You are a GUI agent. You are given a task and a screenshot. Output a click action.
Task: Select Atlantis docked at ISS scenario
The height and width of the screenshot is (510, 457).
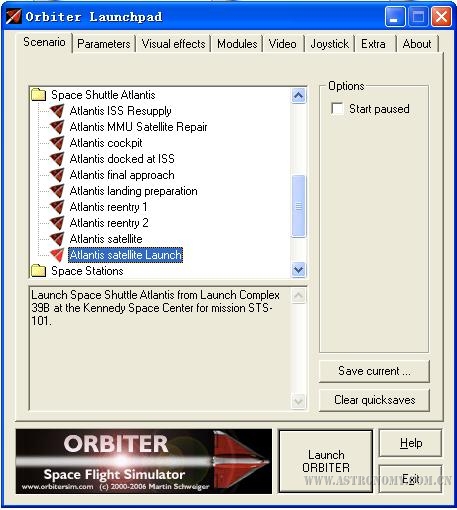pyautogui.click(x=122, y=159)
